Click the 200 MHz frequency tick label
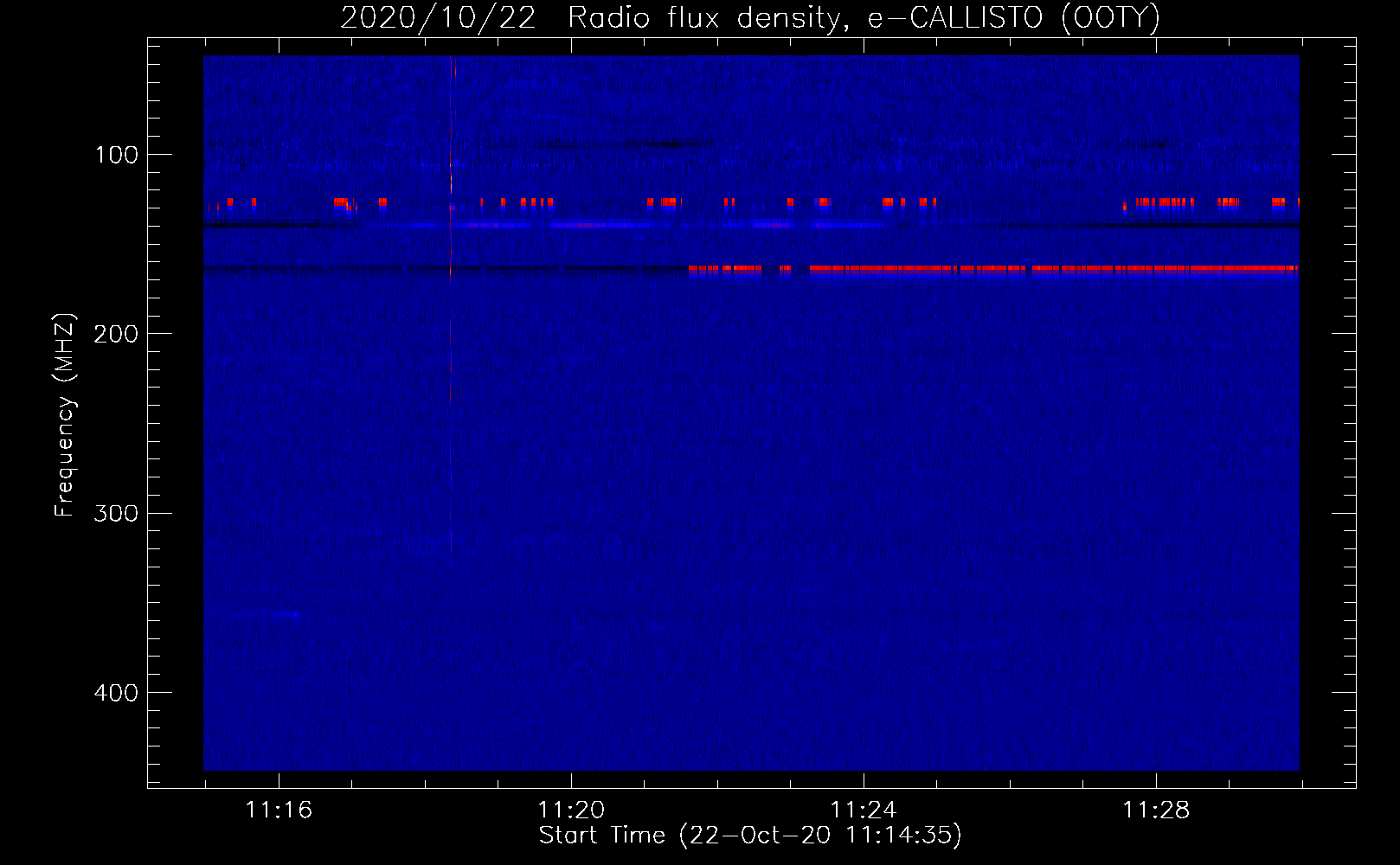 coord(116,334)
